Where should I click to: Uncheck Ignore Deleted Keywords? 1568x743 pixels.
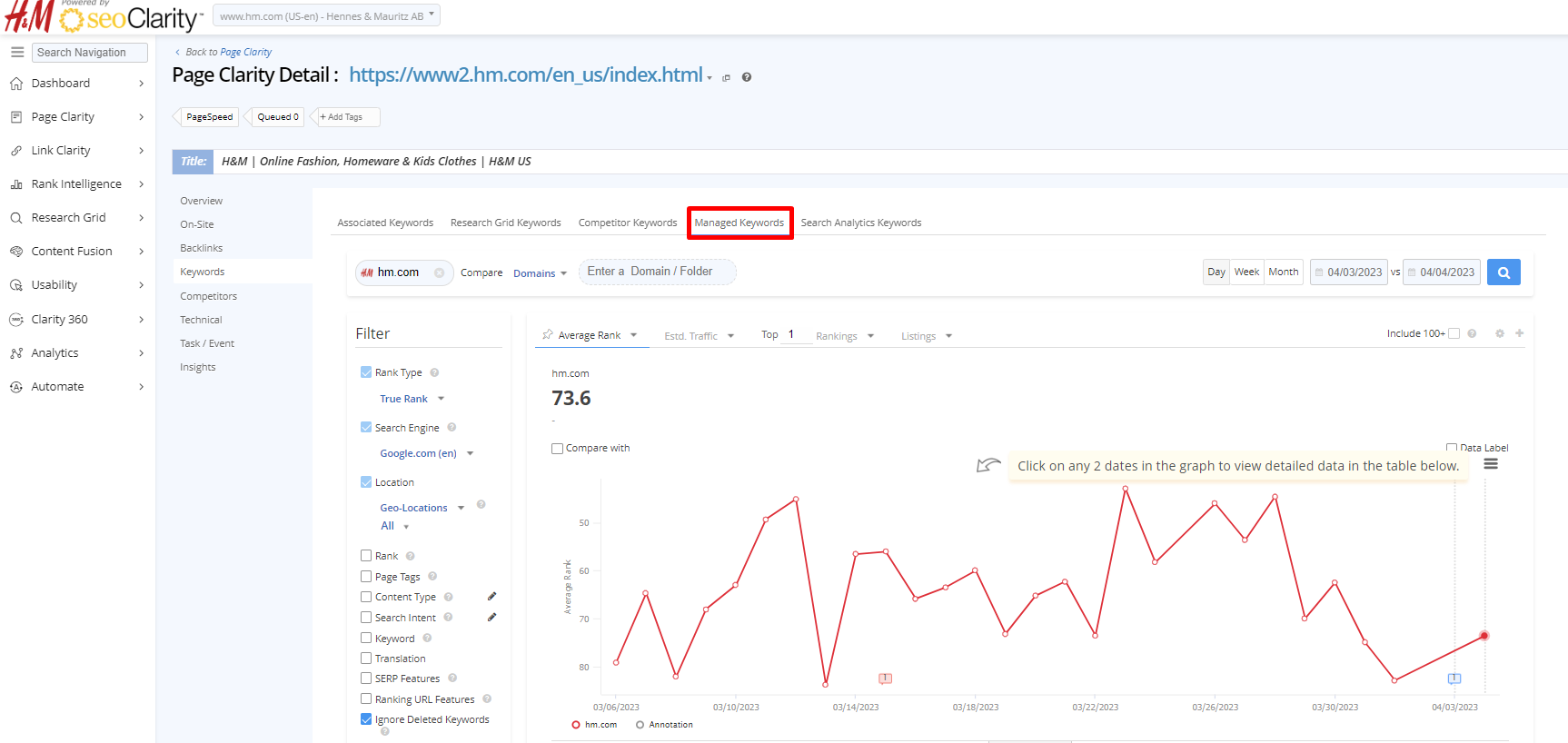[366, 719]
